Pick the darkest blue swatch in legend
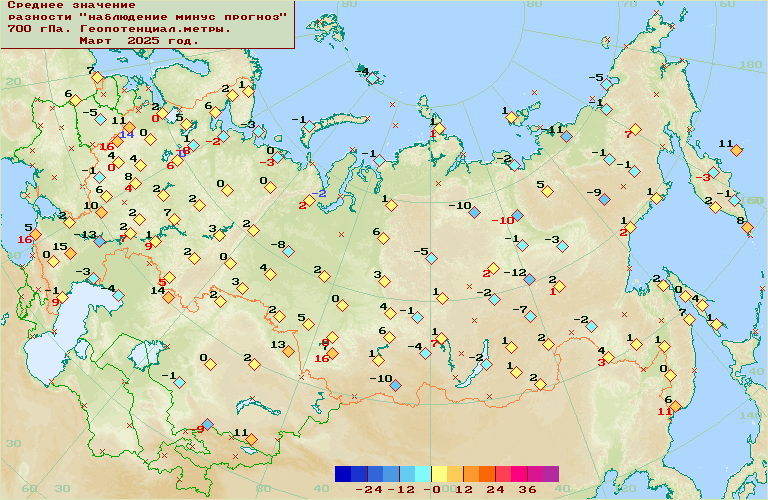Viewport: 768px width, 500px height. 343,474
